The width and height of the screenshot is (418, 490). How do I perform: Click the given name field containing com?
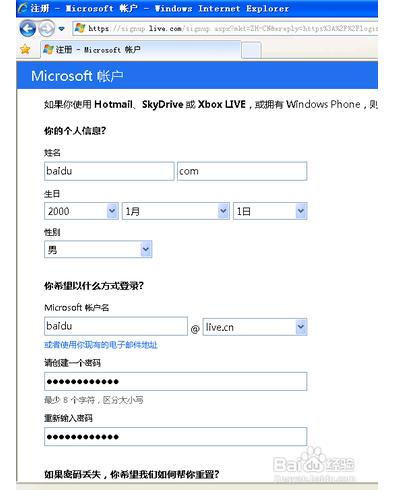pos(242,171)
